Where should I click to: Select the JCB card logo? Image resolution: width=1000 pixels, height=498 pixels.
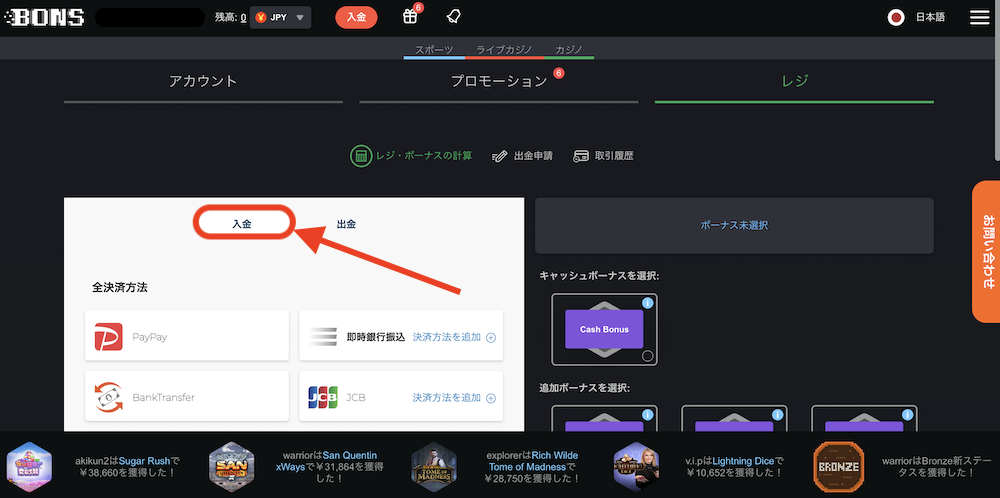[x=323, y=397]
